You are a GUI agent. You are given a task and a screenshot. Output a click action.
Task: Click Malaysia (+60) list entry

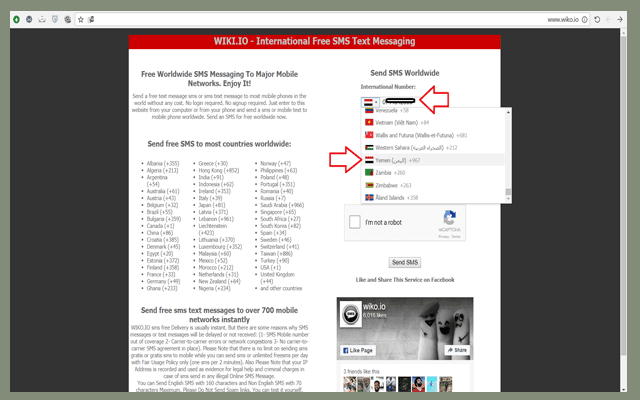pos(215,253)
